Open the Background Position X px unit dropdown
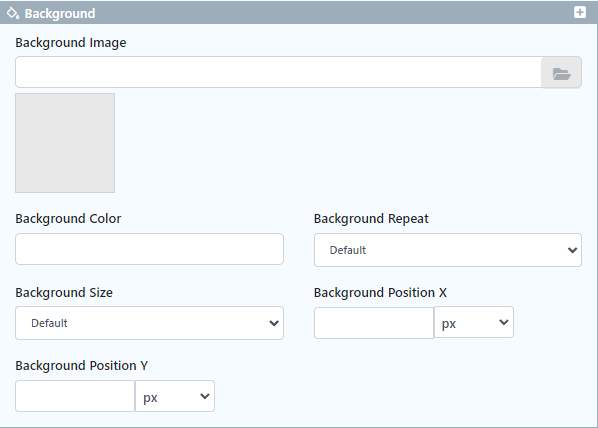Viewport: 598px width, 428px height. coord(474,322)
